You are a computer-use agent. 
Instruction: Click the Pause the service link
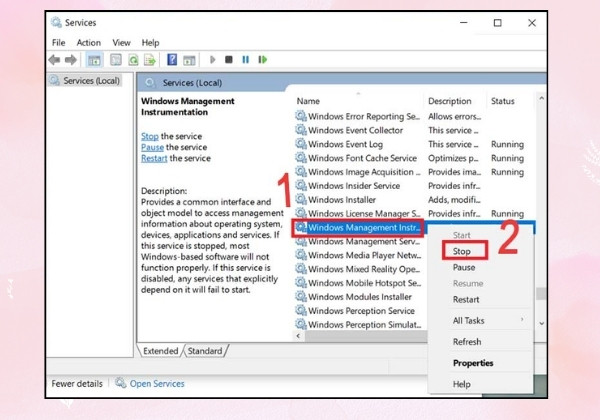(x=152, y=147)
